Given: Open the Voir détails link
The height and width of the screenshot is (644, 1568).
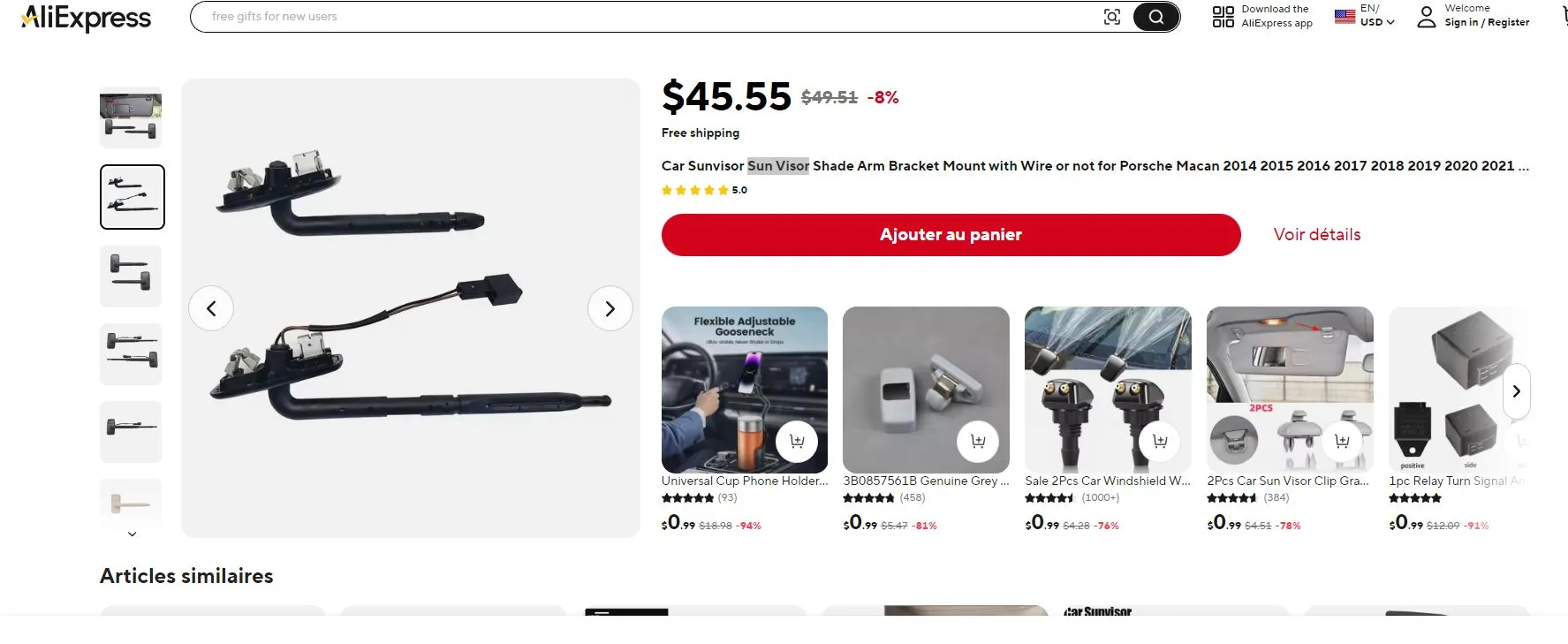Looking at the screenshot, I should 1316,235.
